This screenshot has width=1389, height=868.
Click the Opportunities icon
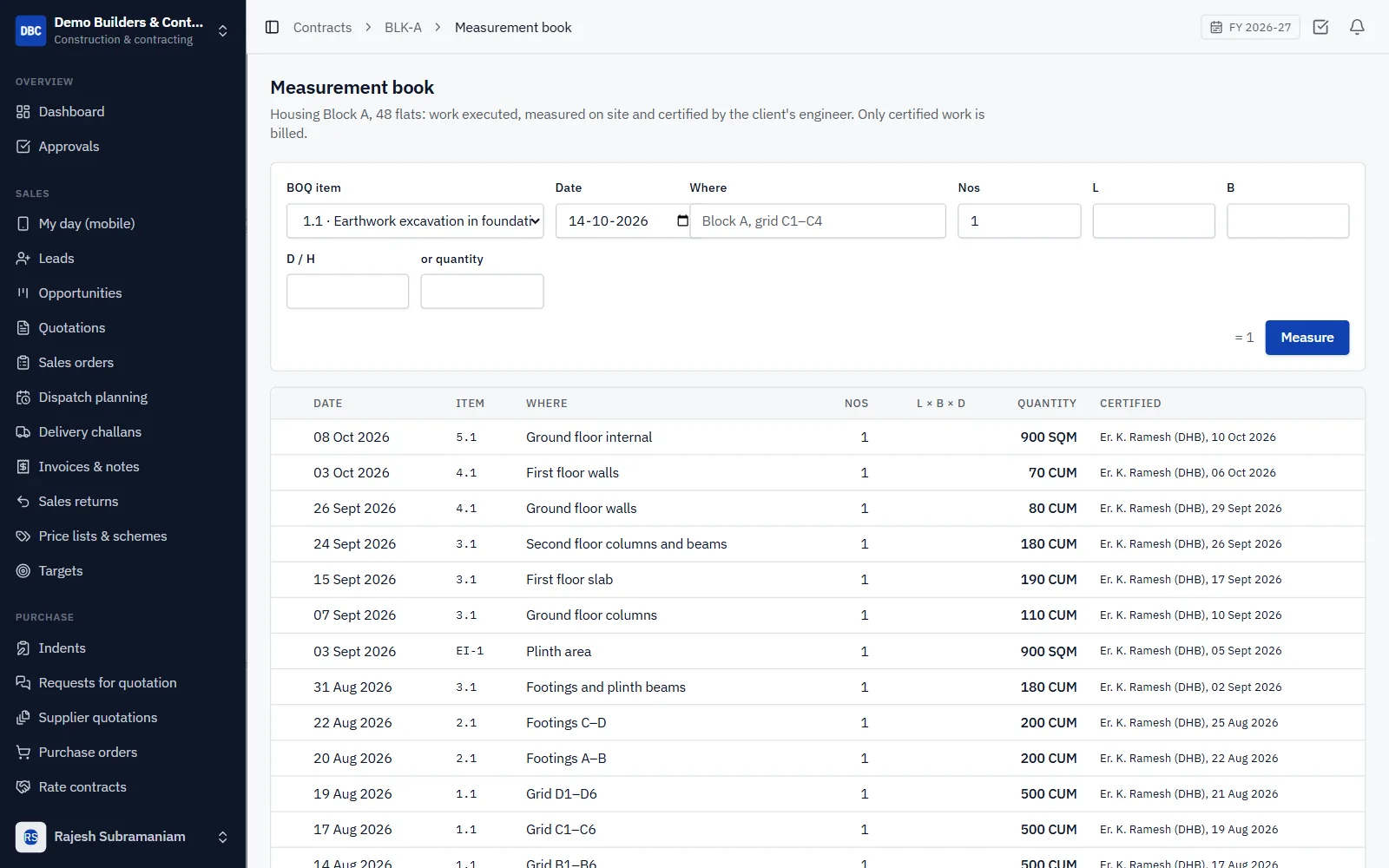pos(23,293)
